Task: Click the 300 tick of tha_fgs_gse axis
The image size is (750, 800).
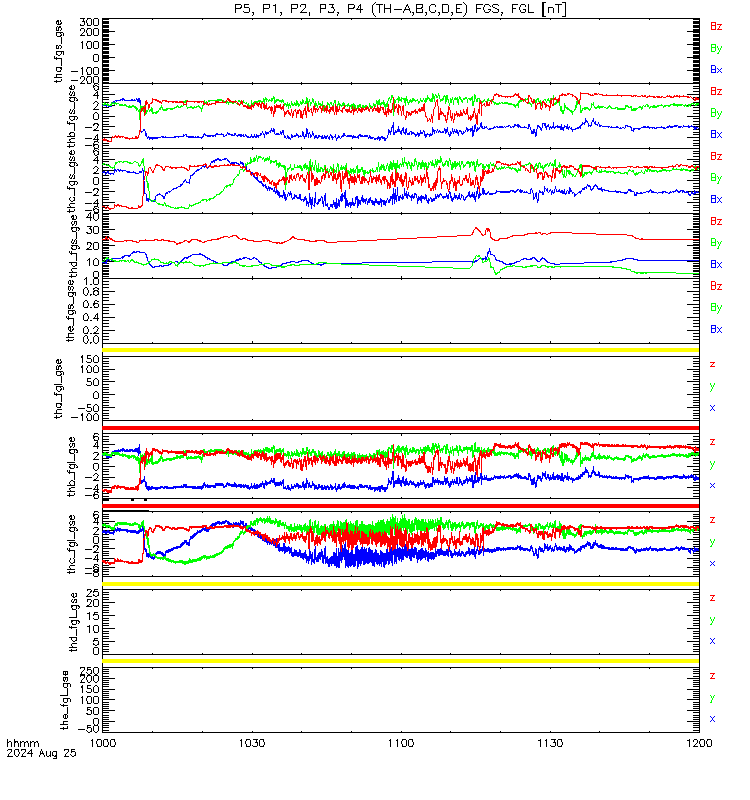Action: [89, 22]
